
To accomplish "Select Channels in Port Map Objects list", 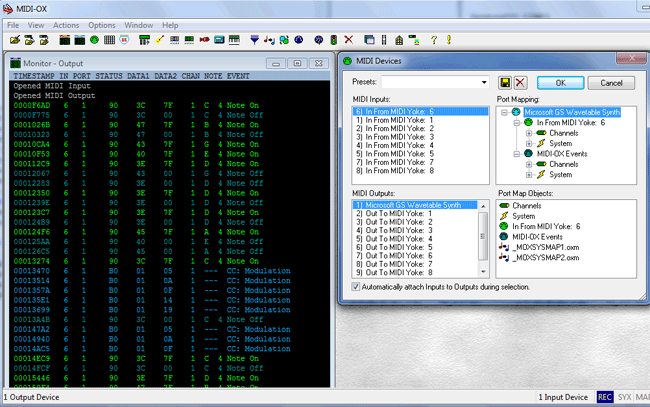I will 526,206.
